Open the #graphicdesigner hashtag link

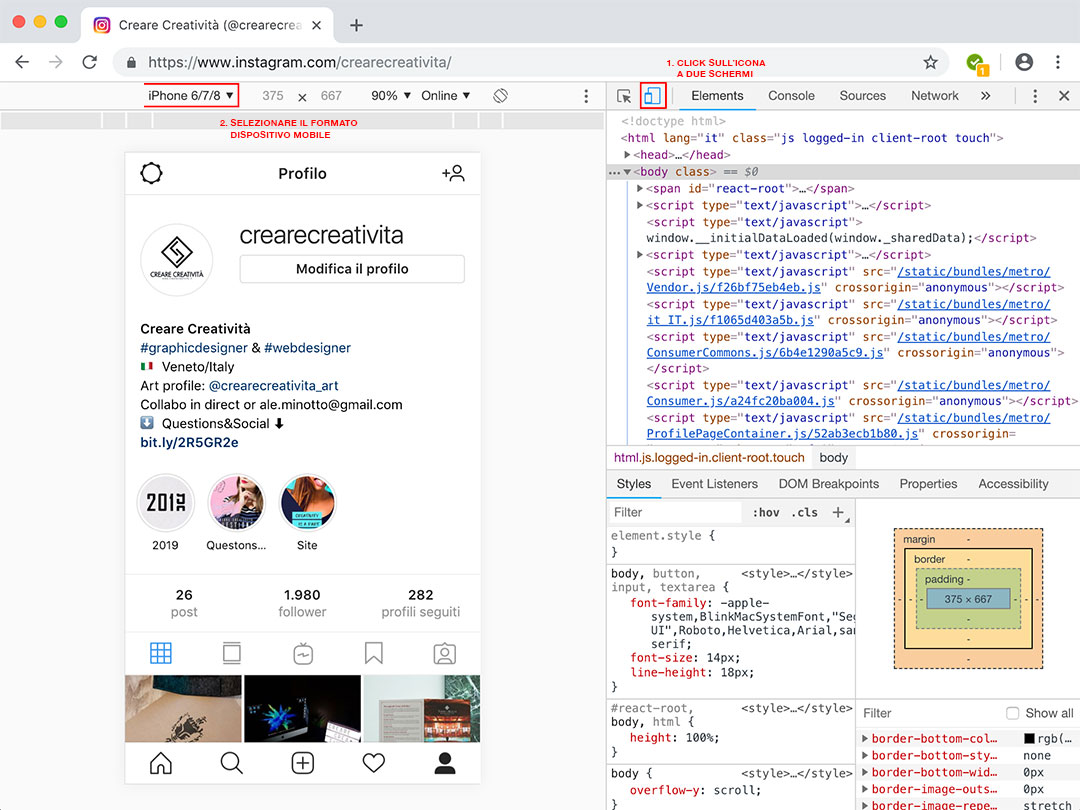tap(194, 348)
